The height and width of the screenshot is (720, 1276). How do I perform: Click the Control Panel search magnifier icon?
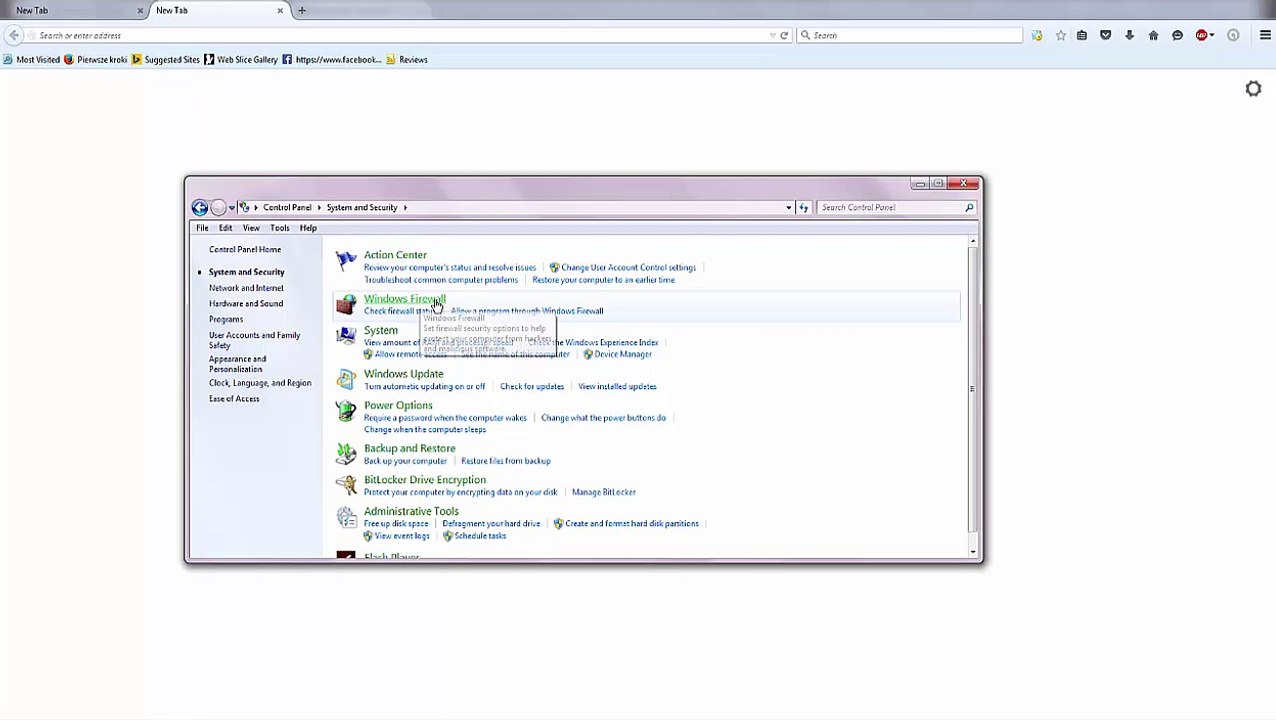click(969, 207)
